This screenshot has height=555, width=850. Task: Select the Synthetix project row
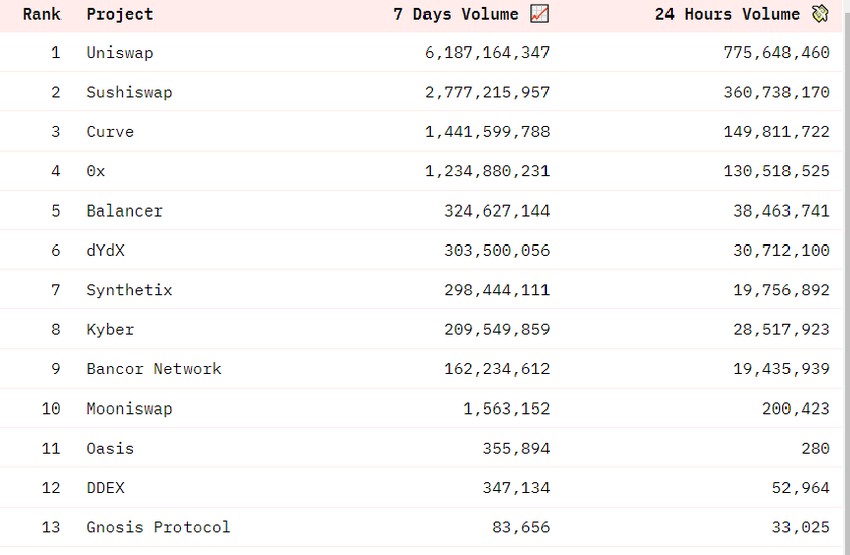pyautogui.click(x=129, y=290)
